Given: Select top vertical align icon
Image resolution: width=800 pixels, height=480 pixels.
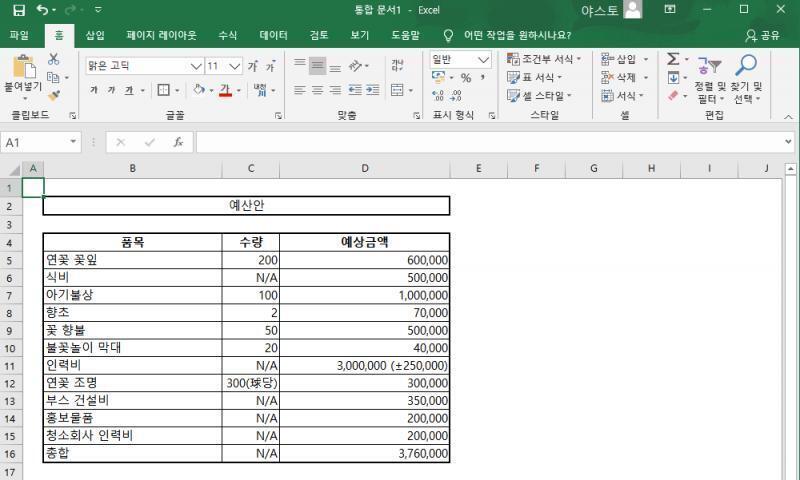Looking at the screenshot, I should (300, 65).
